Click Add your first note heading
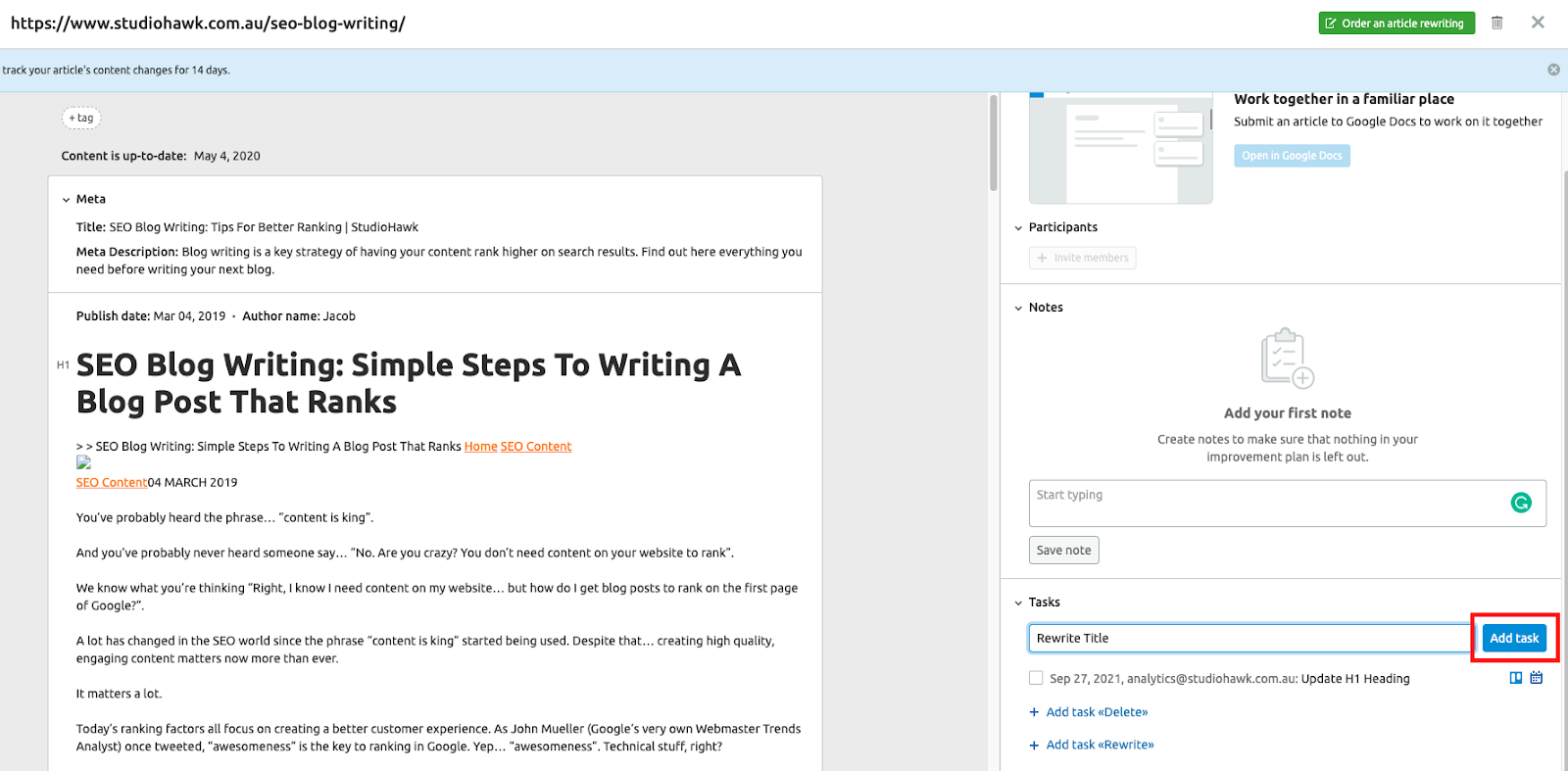 1288,413
